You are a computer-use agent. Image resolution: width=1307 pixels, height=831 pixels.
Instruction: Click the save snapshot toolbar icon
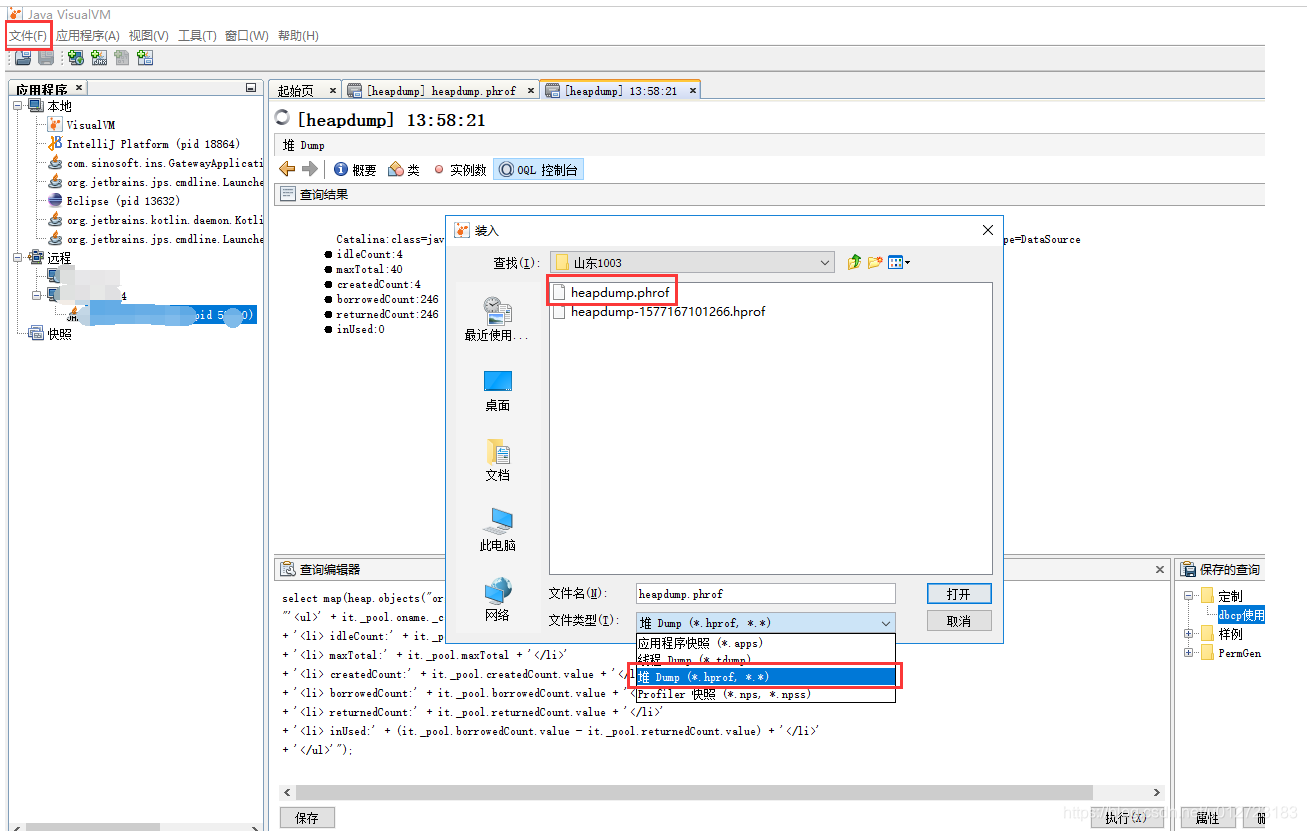point(46,58)
